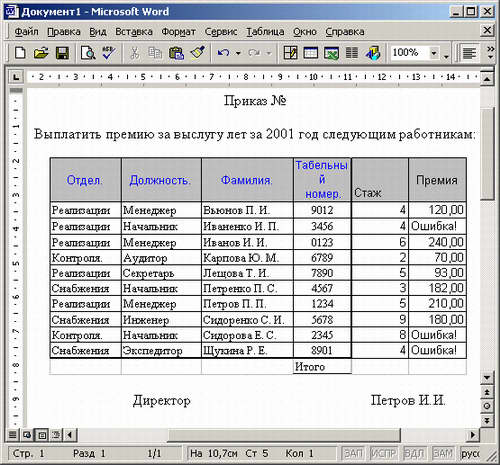The height and width of the screenshot is (465, 500).
Task: Save the document with the floppy disk icon
Action: point(62,53)
